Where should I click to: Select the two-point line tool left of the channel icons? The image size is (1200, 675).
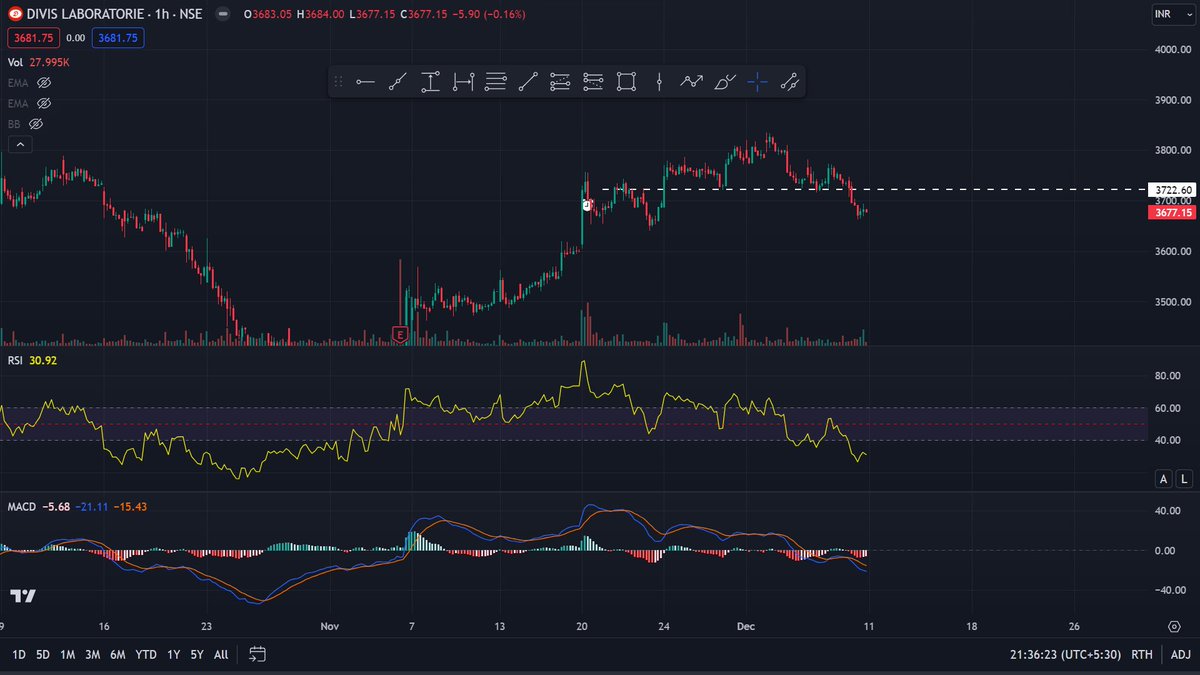(528, 82)
